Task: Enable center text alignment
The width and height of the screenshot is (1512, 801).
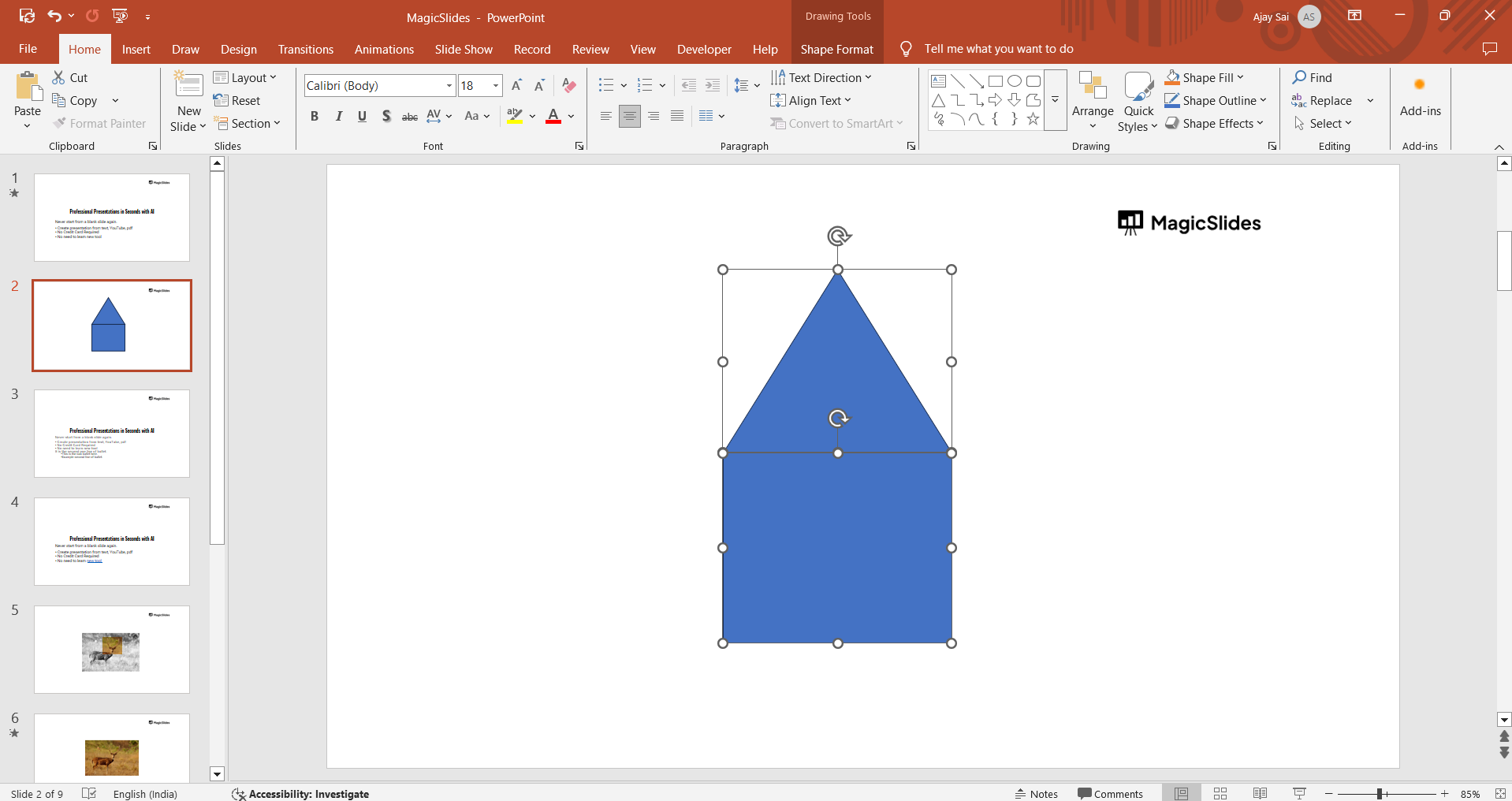Action: 629,117
